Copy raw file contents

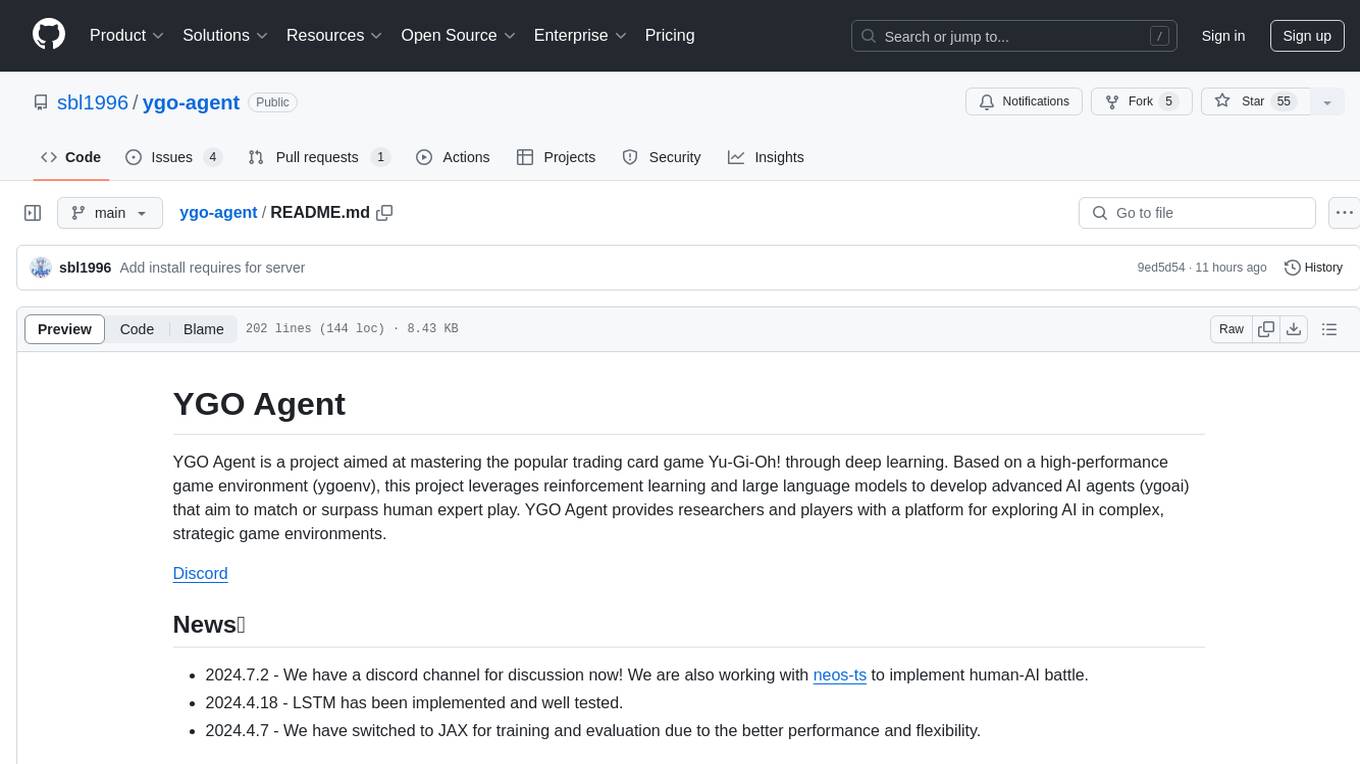pos(1267,329)
